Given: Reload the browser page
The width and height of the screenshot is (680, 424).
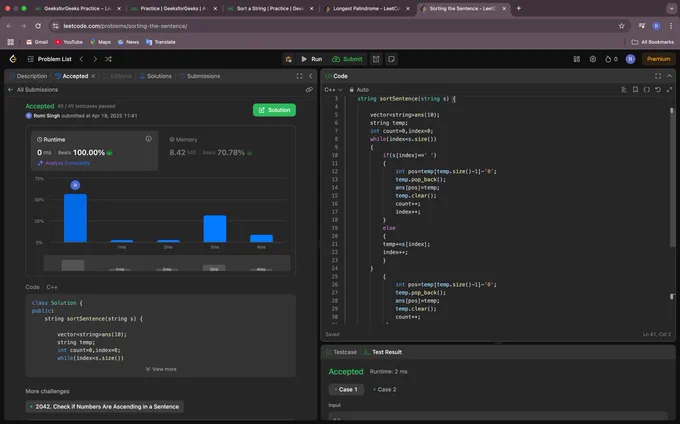Looking at the screenshot, I should point(38,26).
